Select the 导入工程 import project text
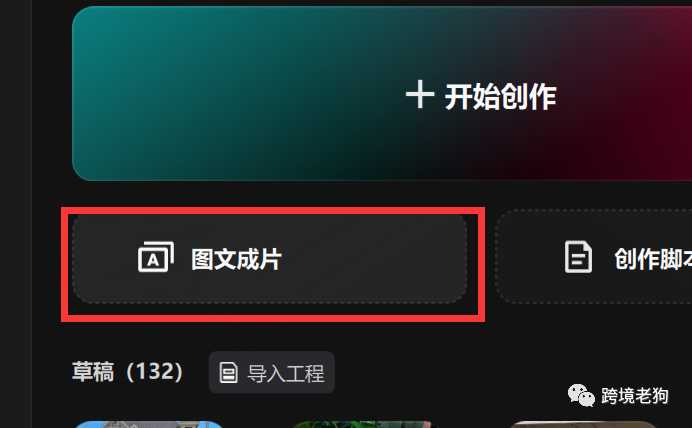 pyautogui.click(x=286, y=373)
